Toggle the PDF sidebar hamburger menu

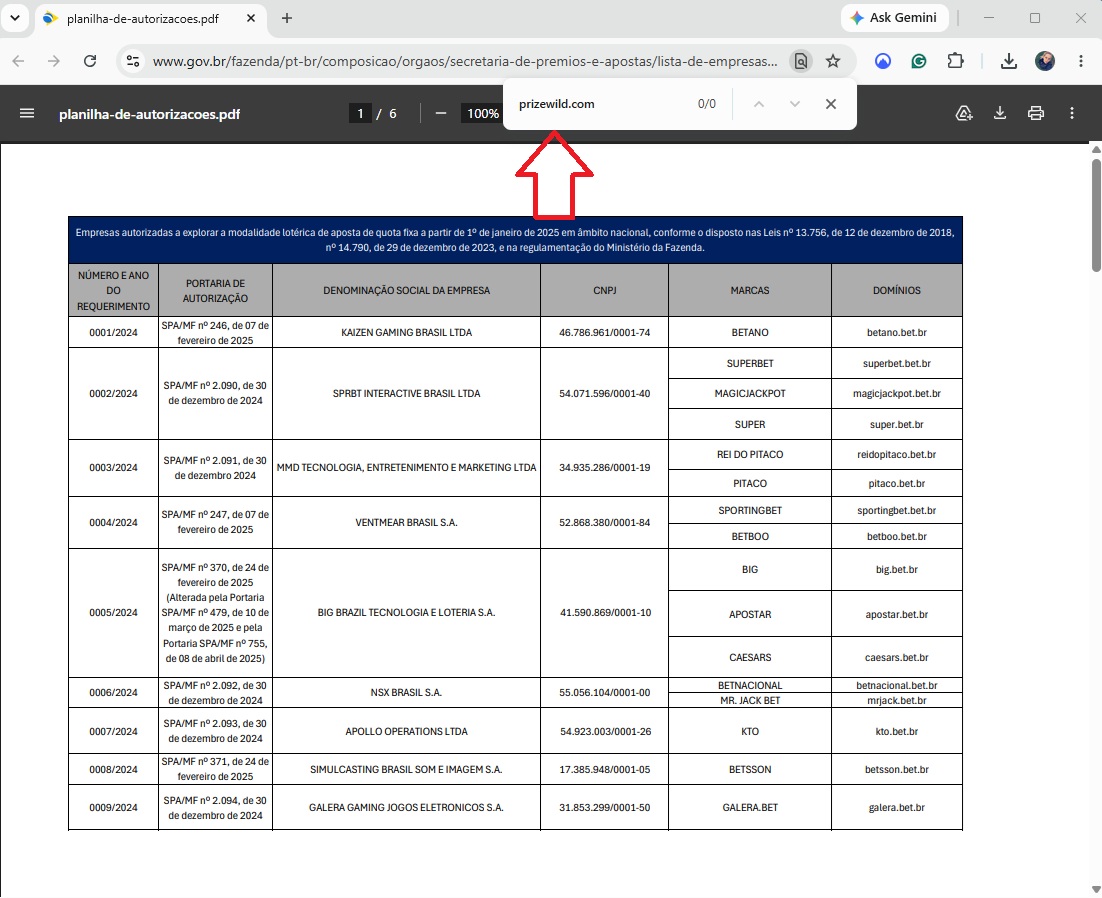[x=27, y=113]
